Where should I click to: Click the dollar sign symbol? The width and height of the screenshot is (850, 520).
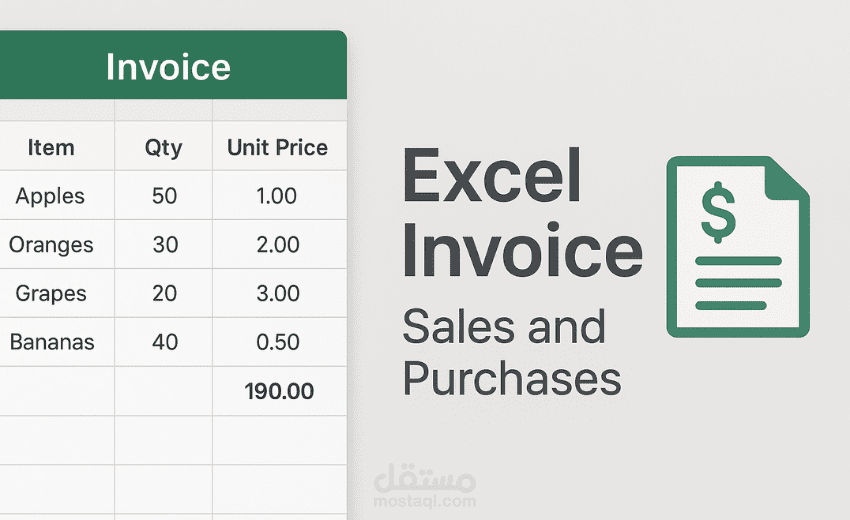point(718,212)
